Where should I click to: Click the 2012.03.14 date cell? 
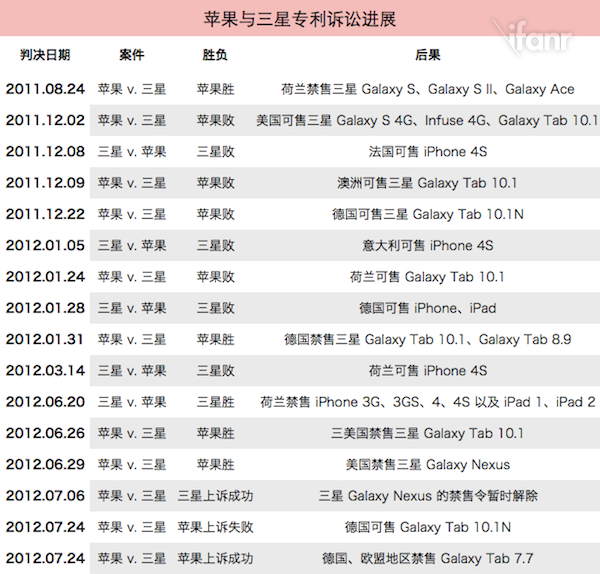tap(45, 370)
